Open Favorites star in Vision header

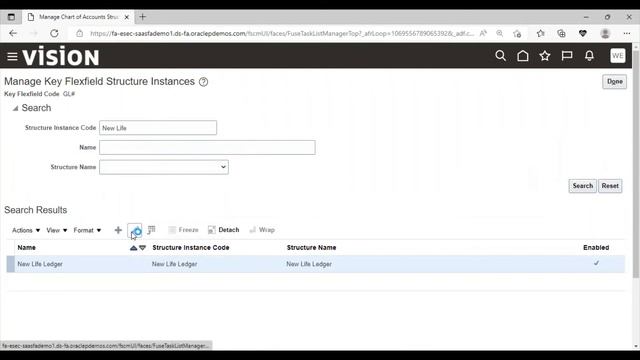point(544,56)
